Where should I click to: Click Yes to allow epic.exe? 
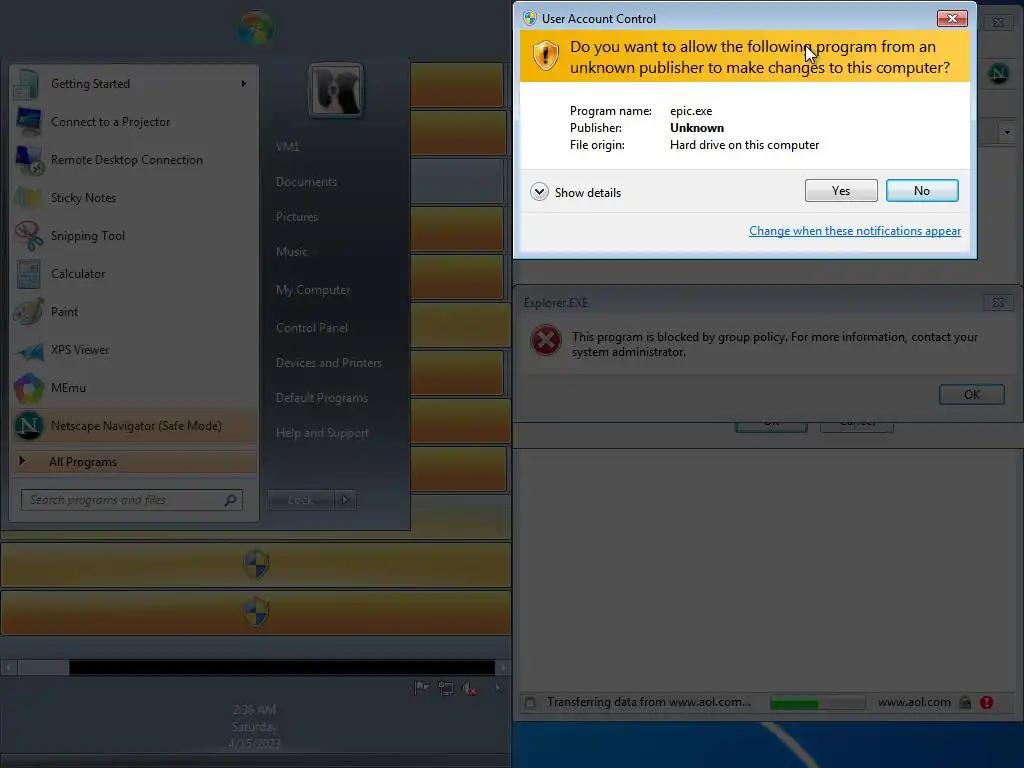(840, 191)
